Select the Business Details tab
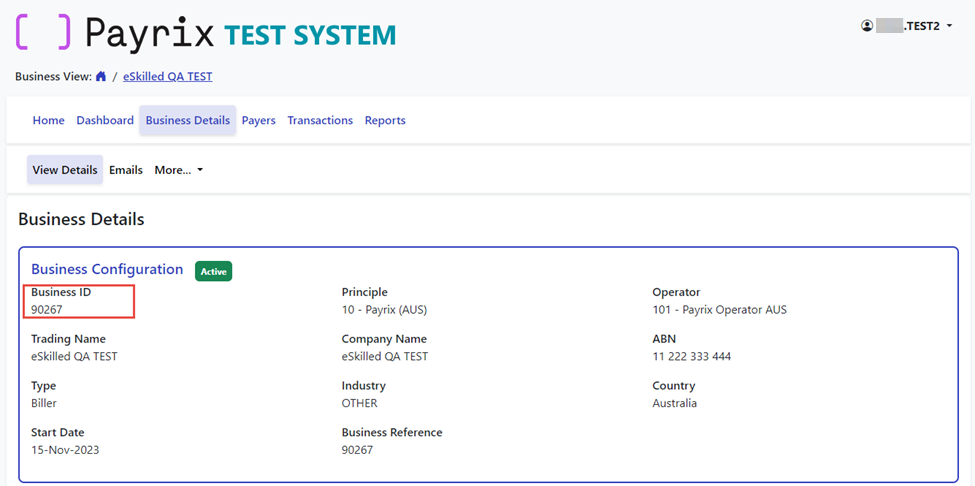The image size is (975, 486). (x=188, y=120)
